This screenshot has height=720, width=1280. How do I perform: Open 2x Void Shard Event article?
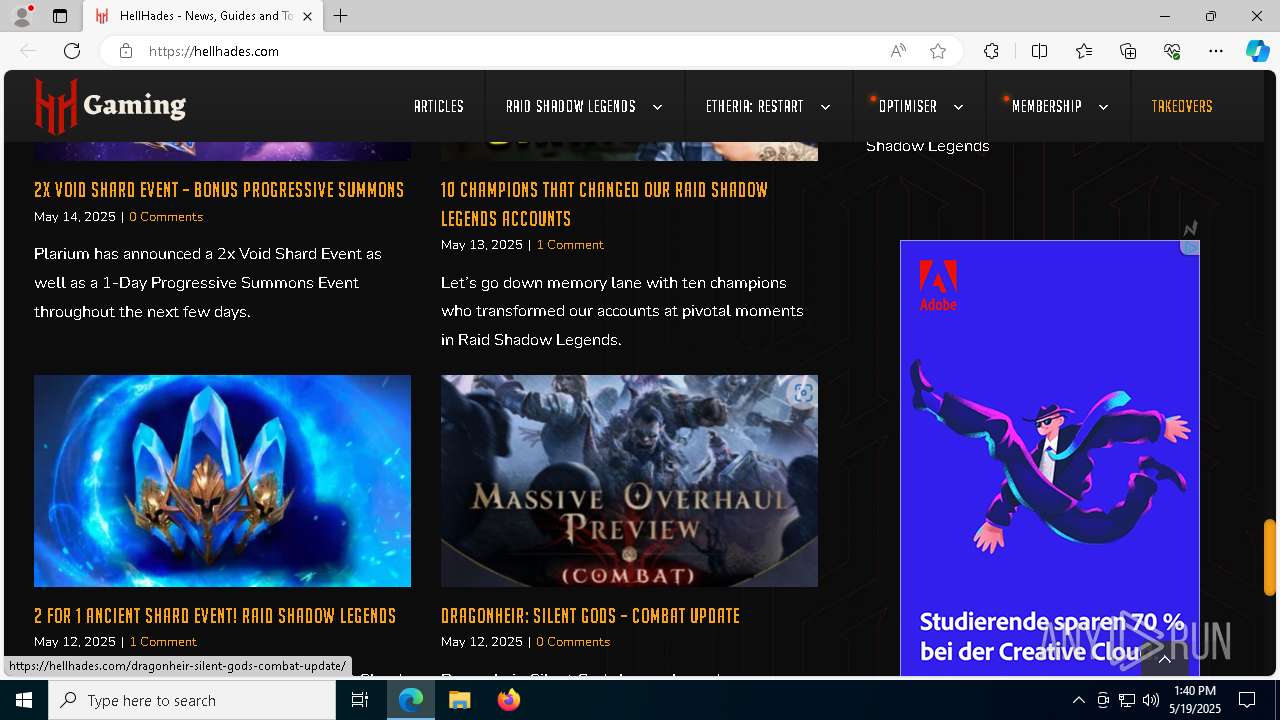pos(219,190)
